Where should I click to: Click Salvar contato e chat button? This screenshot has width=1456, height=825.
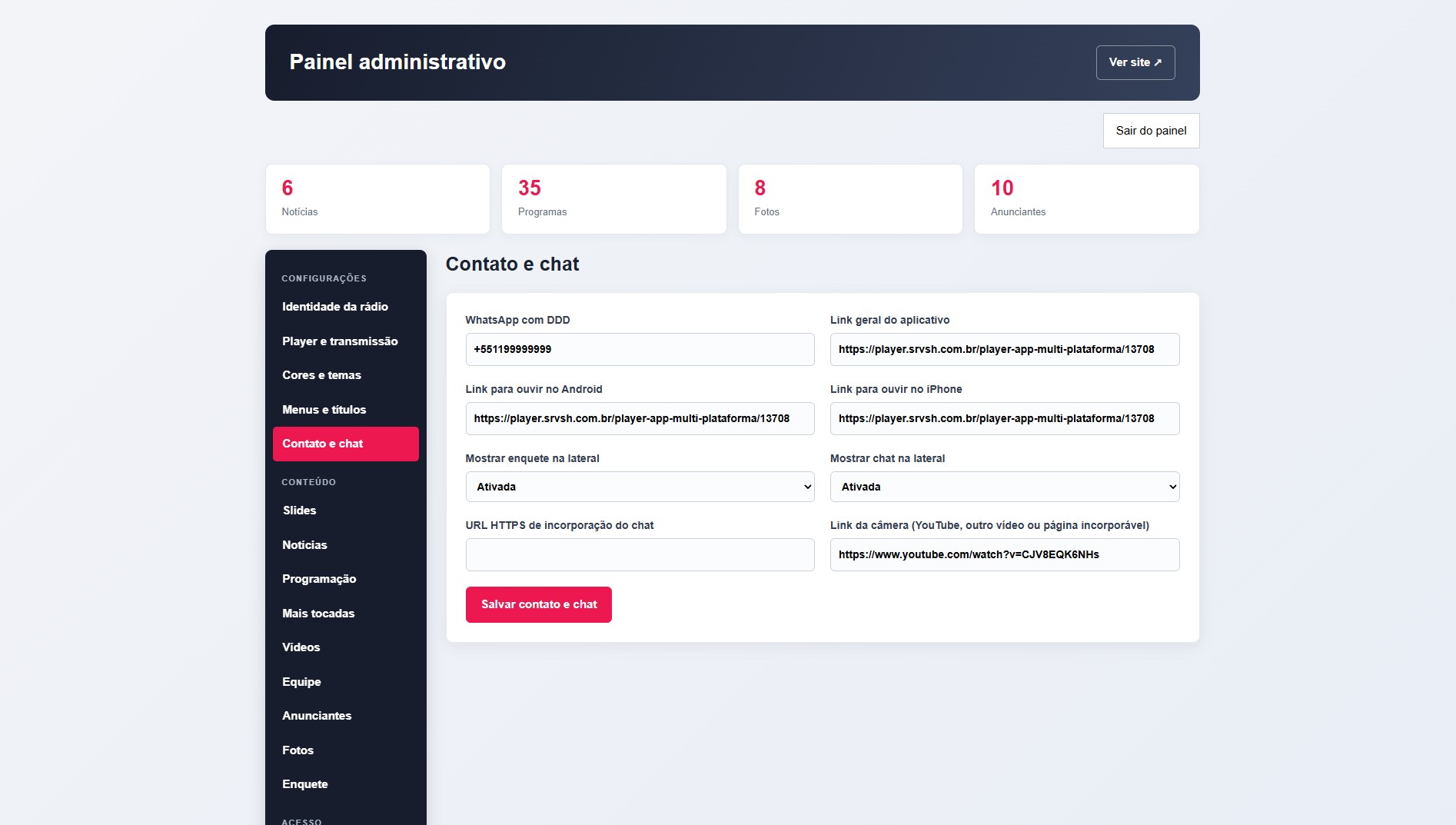coord(539,604)
